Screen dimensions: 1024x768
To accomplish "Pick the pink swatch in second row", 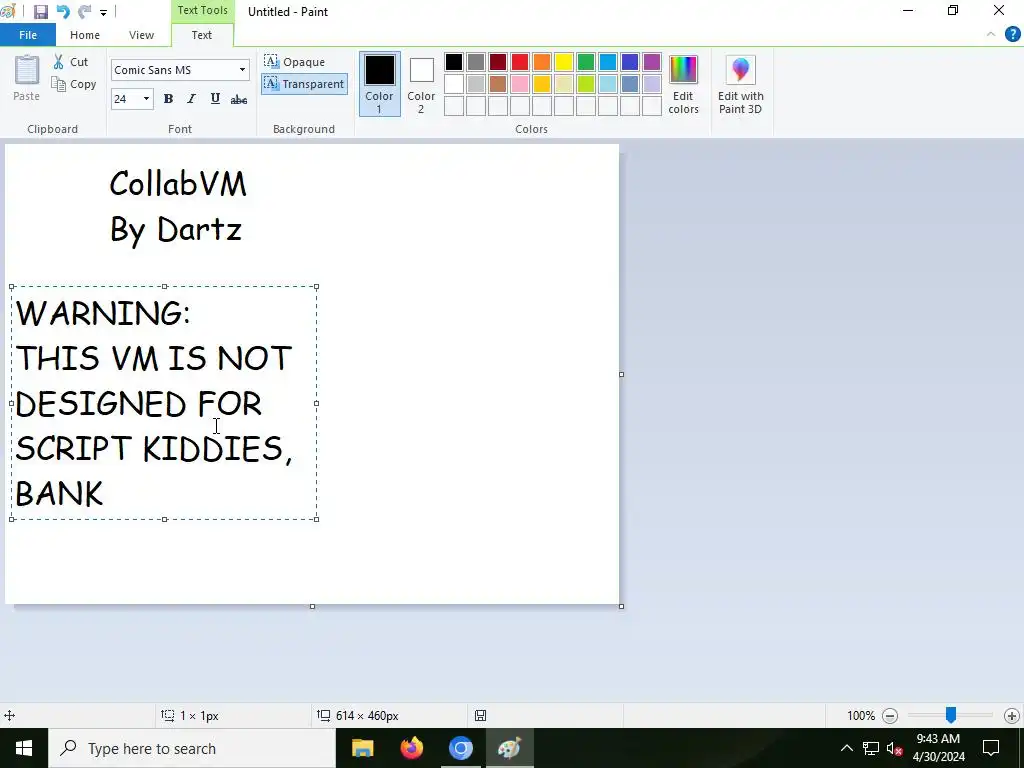I will [x=520, y=84].
